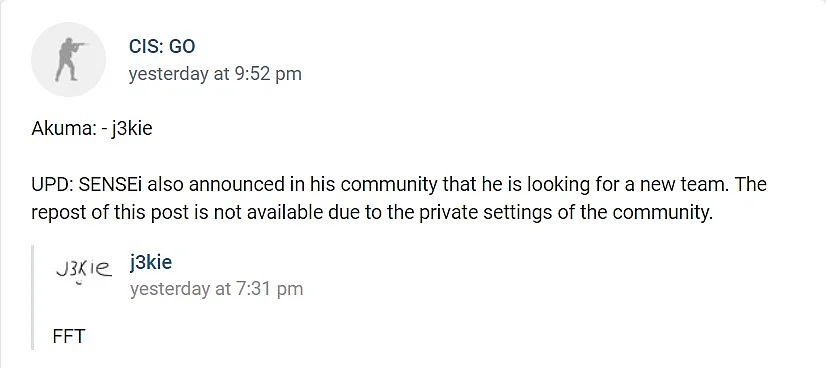
Task: Click the word 'Akuma:' in the post
Action: click(x=63, y=129)
